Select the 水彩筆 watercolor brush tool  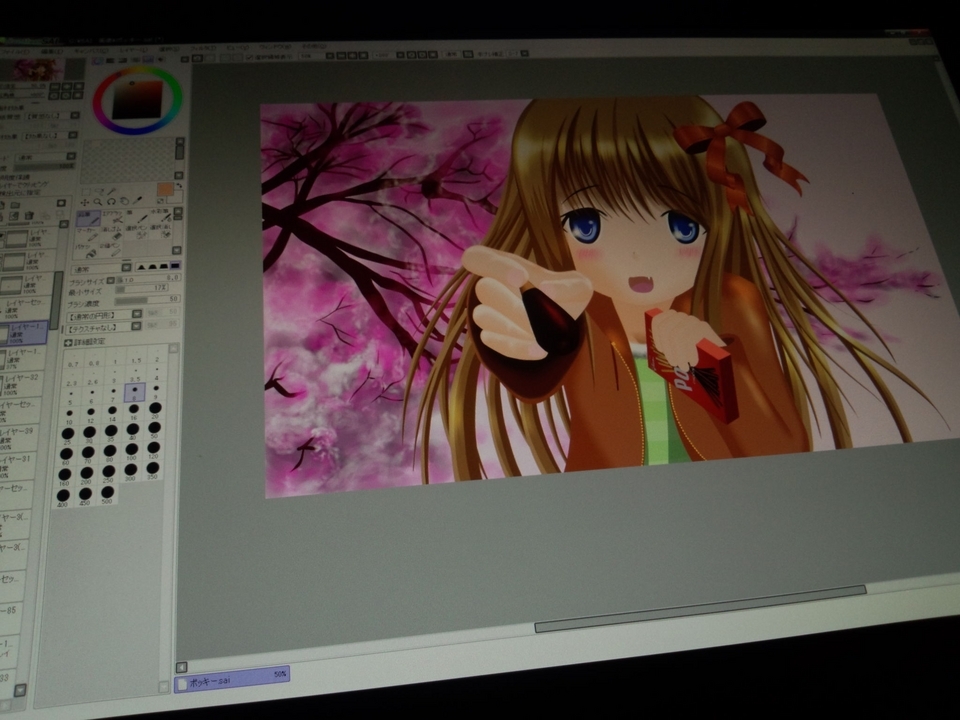pos(160,216)
